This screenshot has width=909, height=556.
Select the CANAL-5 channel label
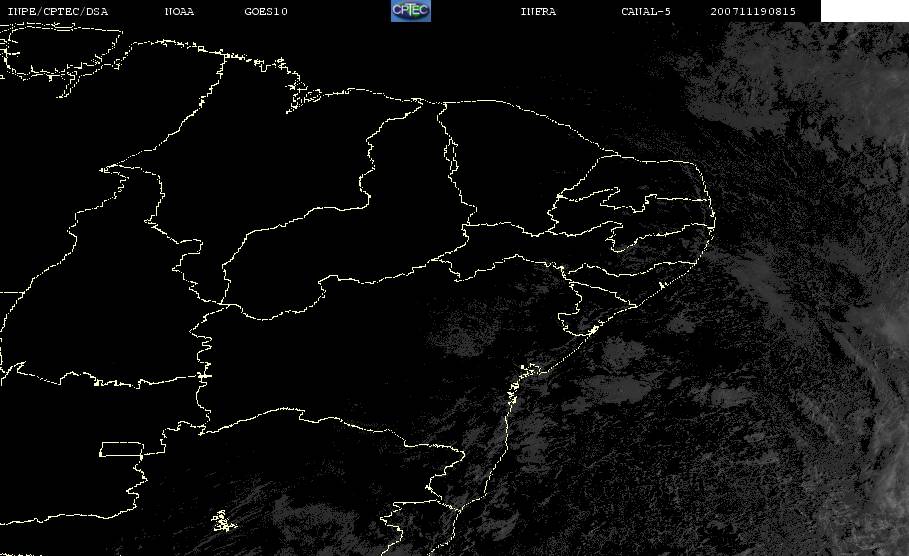point(644,12)
